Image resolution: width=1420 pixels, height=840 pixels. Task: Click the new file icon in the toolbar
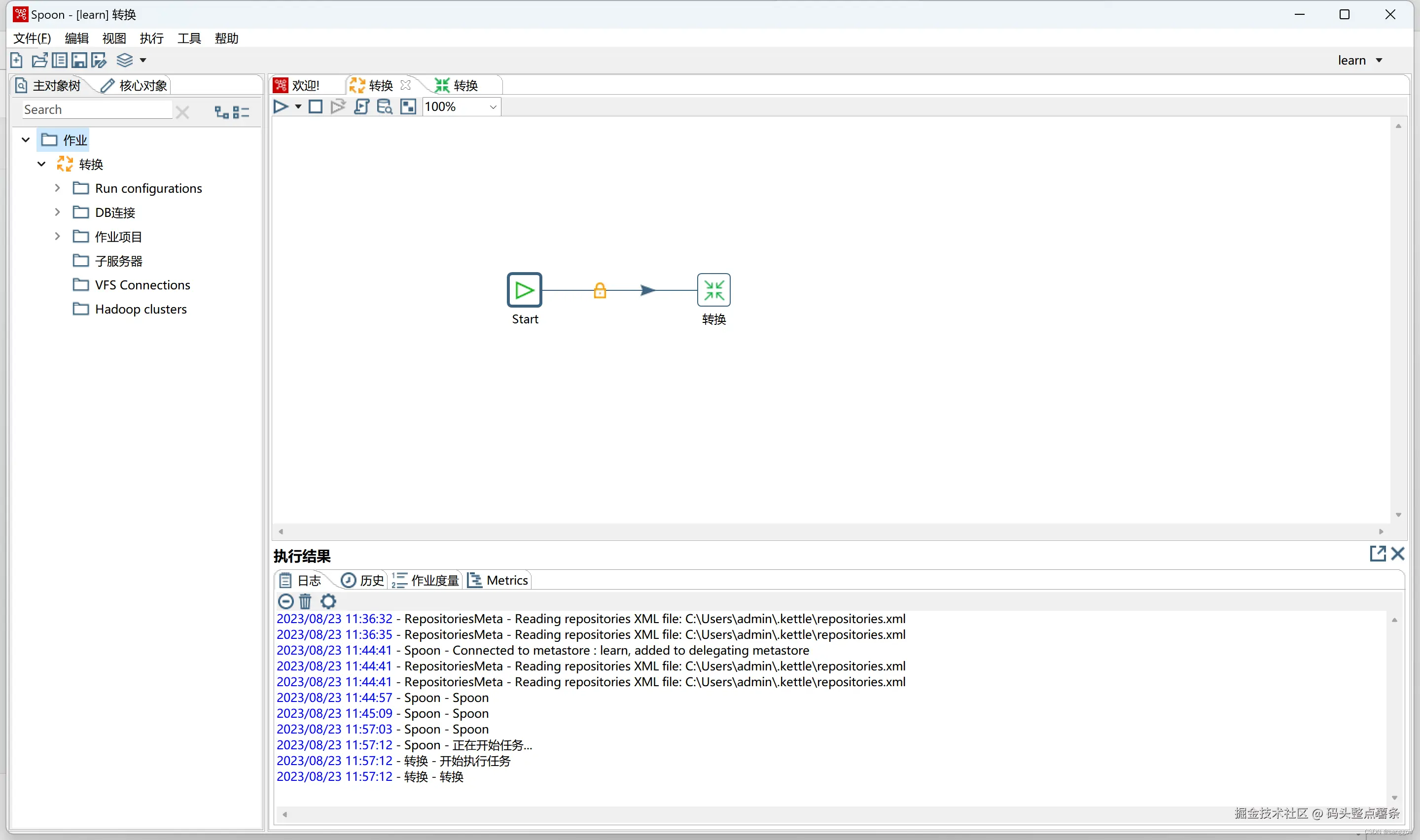(x=16, y=60)
